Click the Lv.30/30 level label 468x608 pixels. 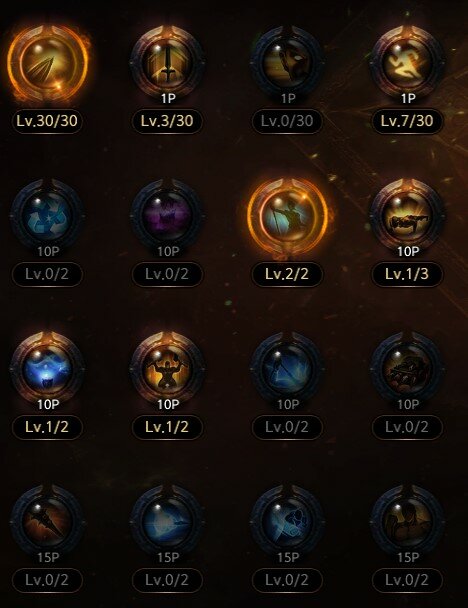coord(47,121)
